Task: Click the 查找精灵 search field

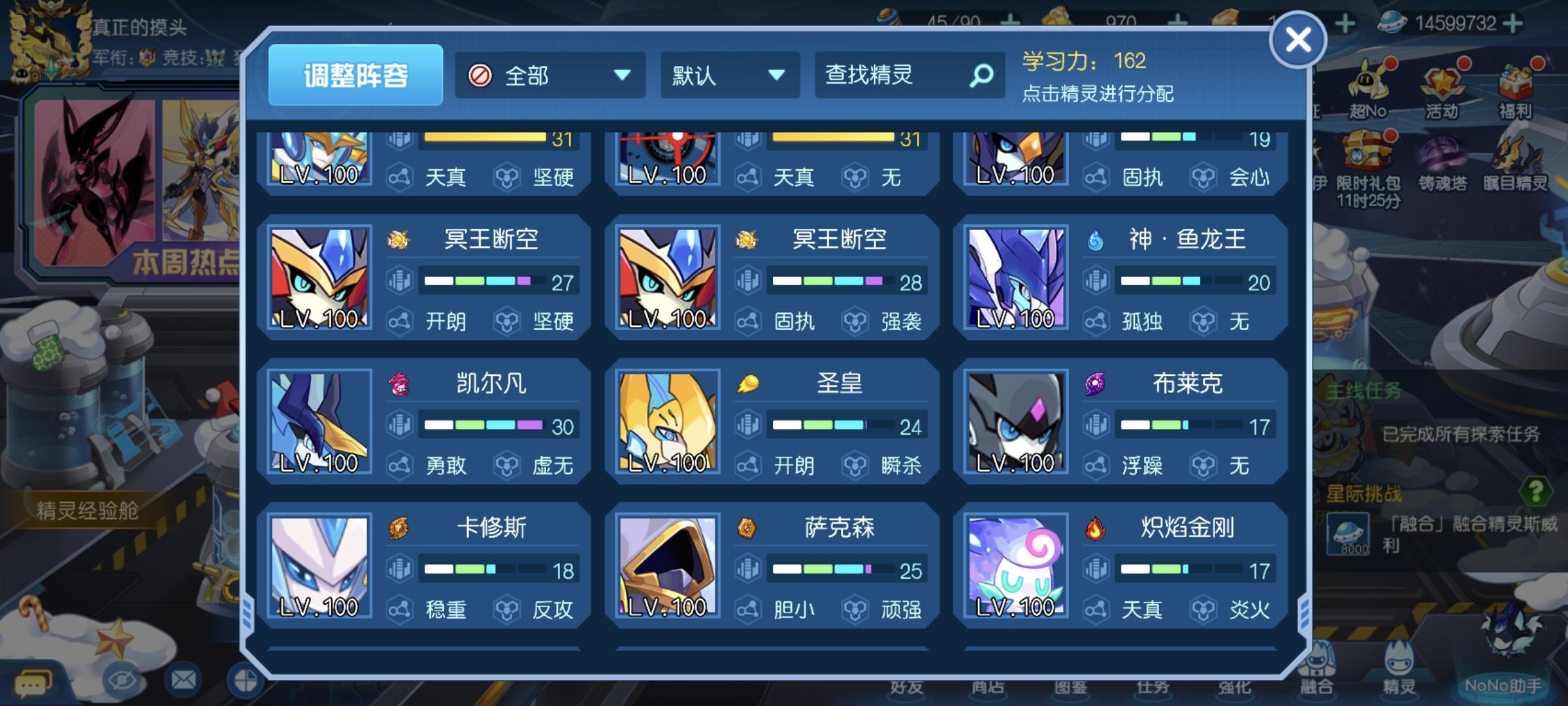Action: pyautogui.click(x=909, y=75)
